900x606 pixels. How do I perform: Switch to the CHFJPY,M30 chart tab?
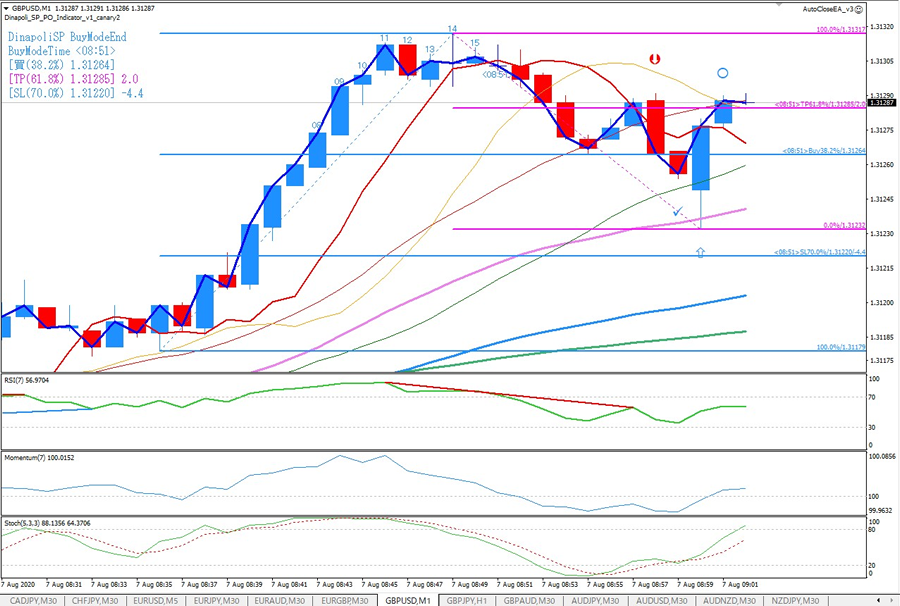pos(95,600)
